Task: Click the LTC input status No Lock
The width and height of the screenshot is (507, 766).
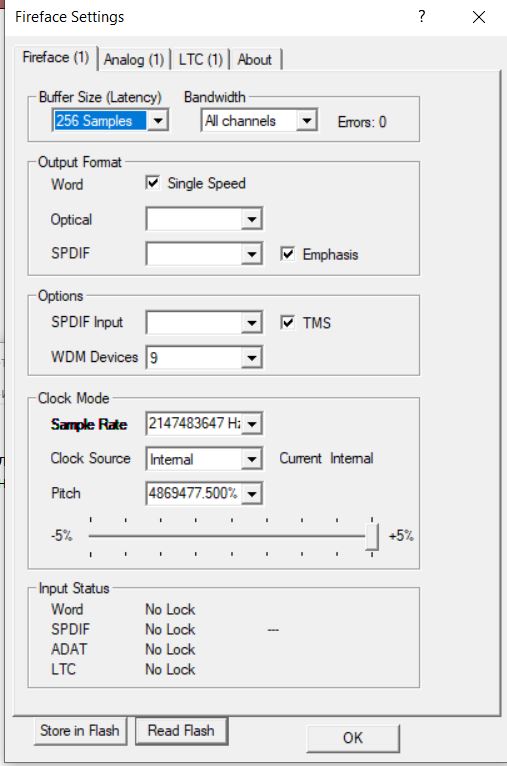Action: click(170, 669)
